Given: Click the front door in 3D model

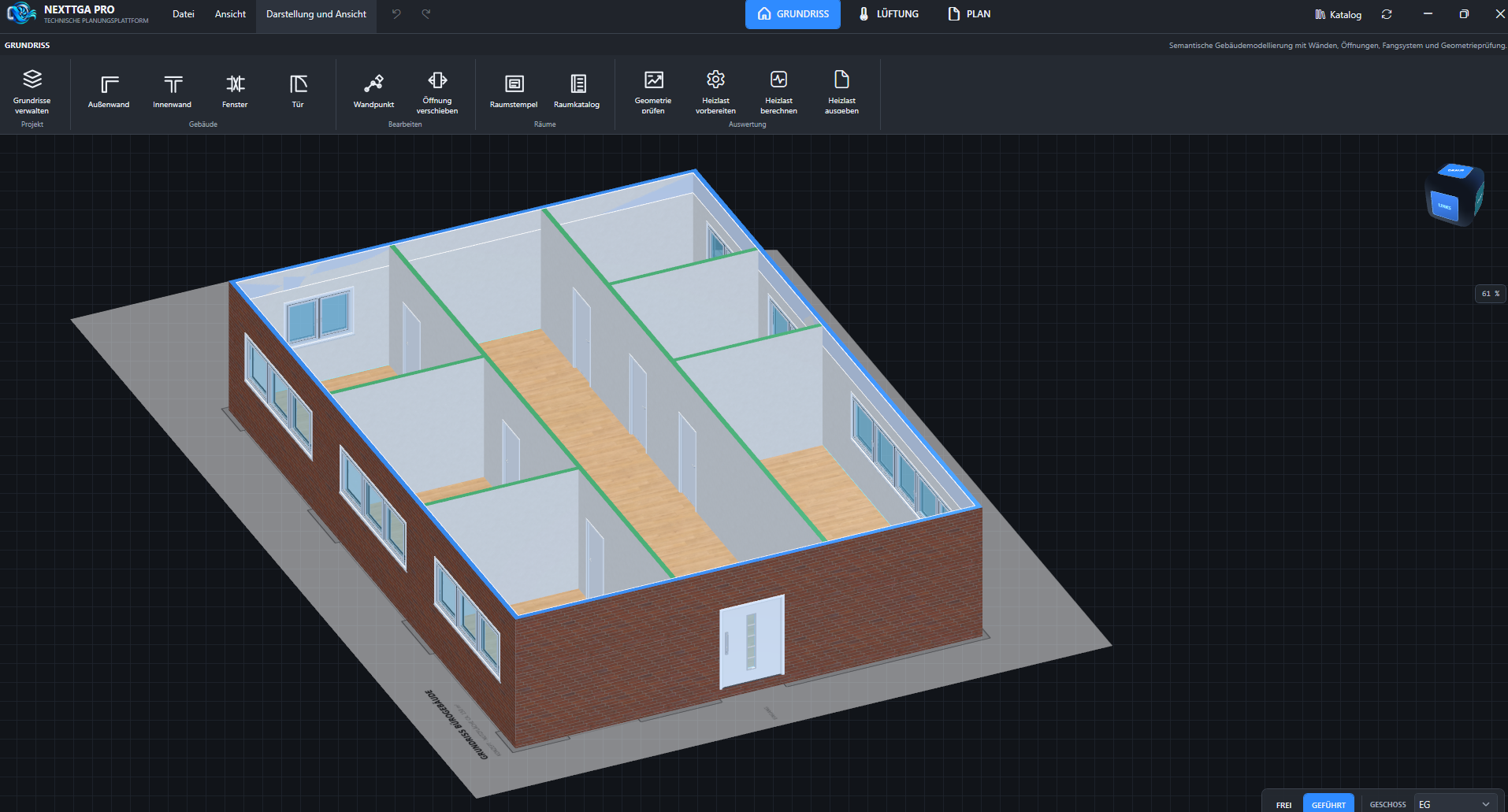Looking at the screenshot, I should 752,642.
